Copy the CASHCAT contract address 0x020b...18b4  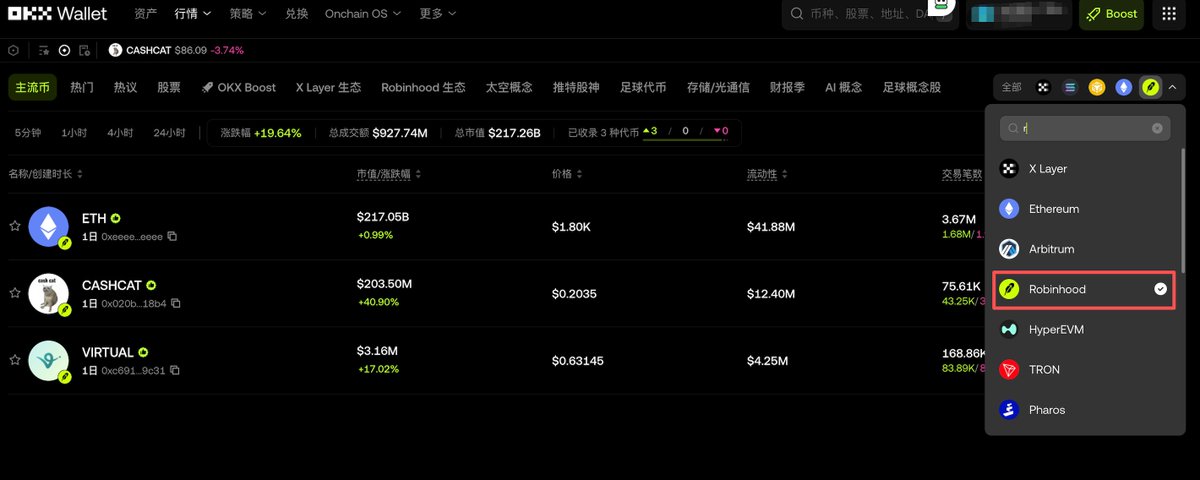point(175,303)
